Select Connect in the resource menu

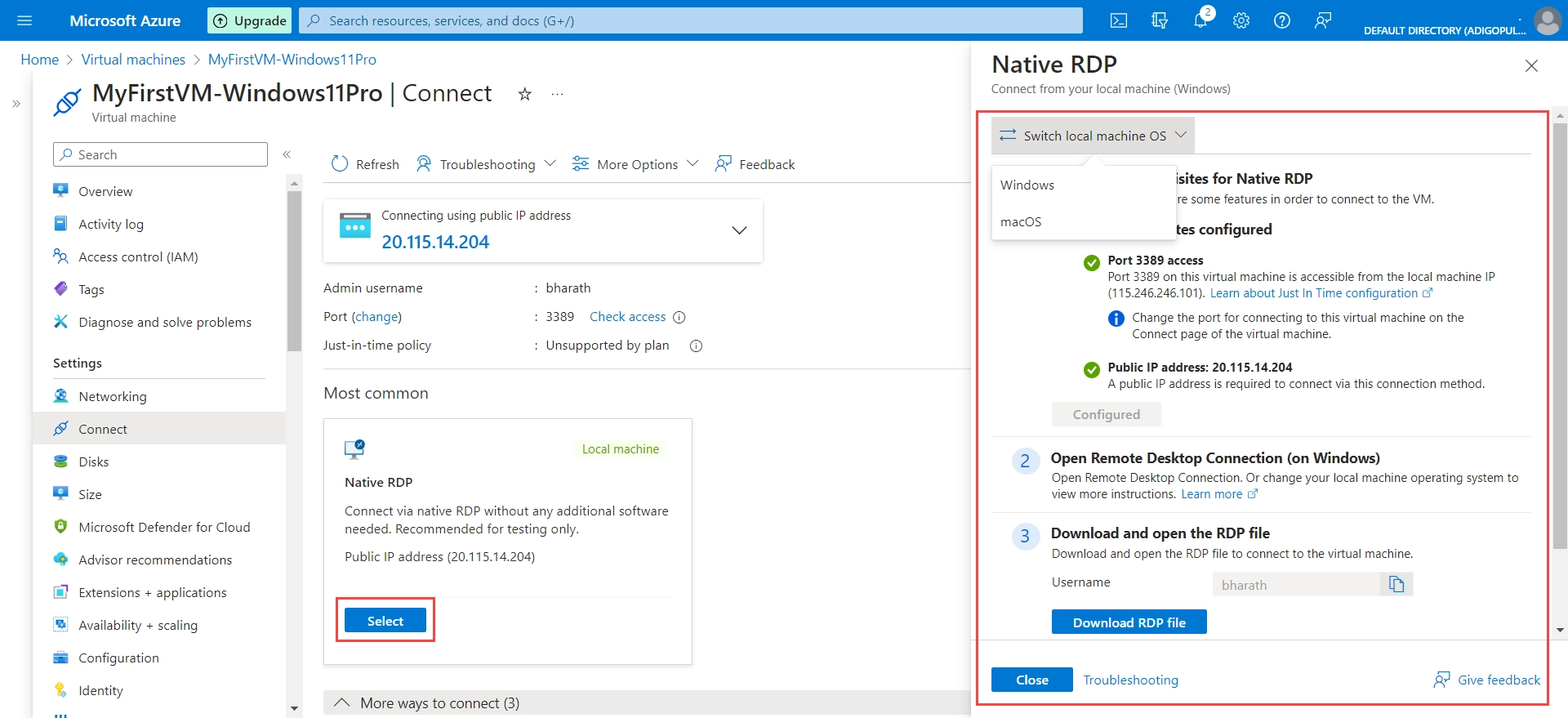(159, 429)
